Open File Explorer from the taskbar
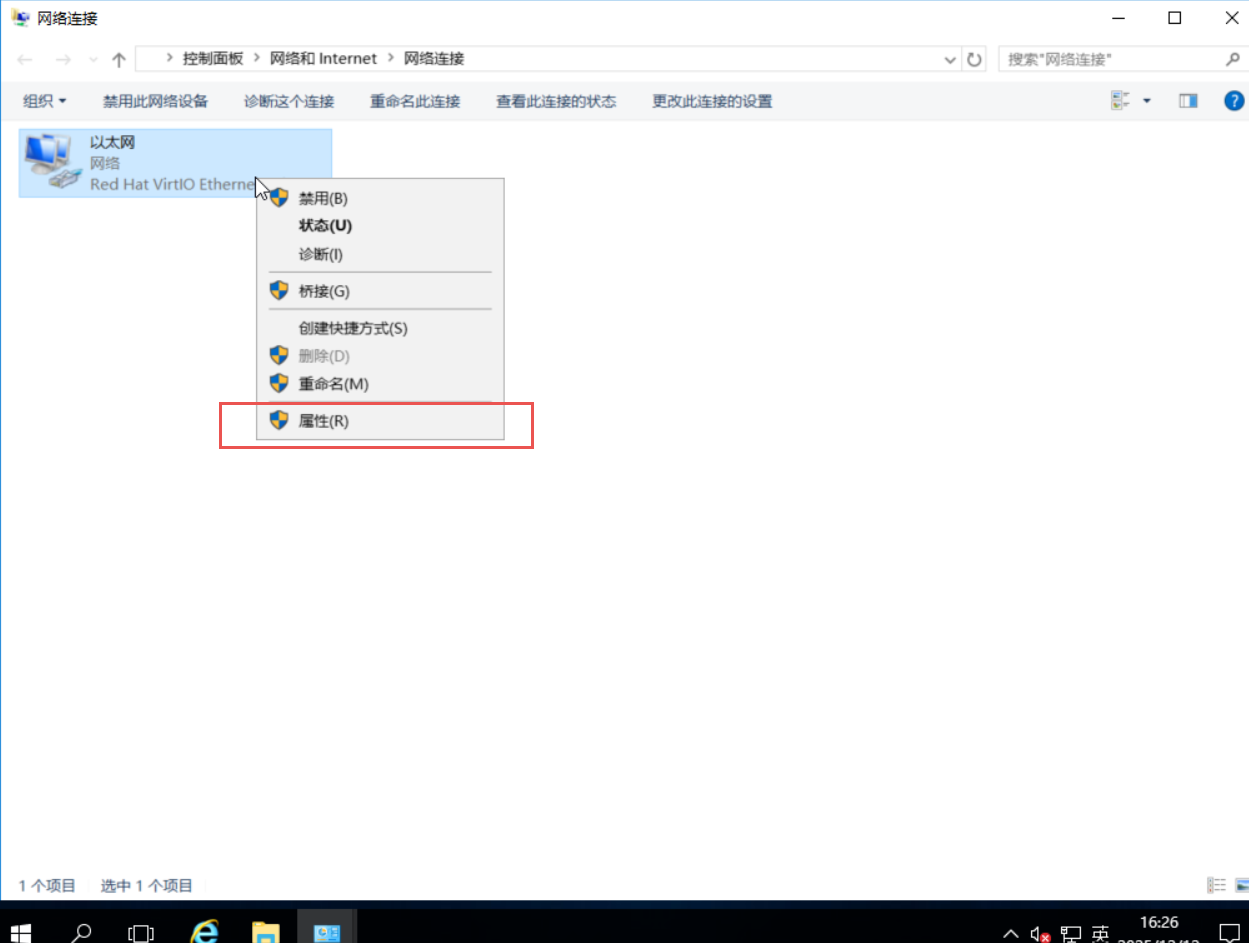1249x943 pixels. click(x=265, y=933)
